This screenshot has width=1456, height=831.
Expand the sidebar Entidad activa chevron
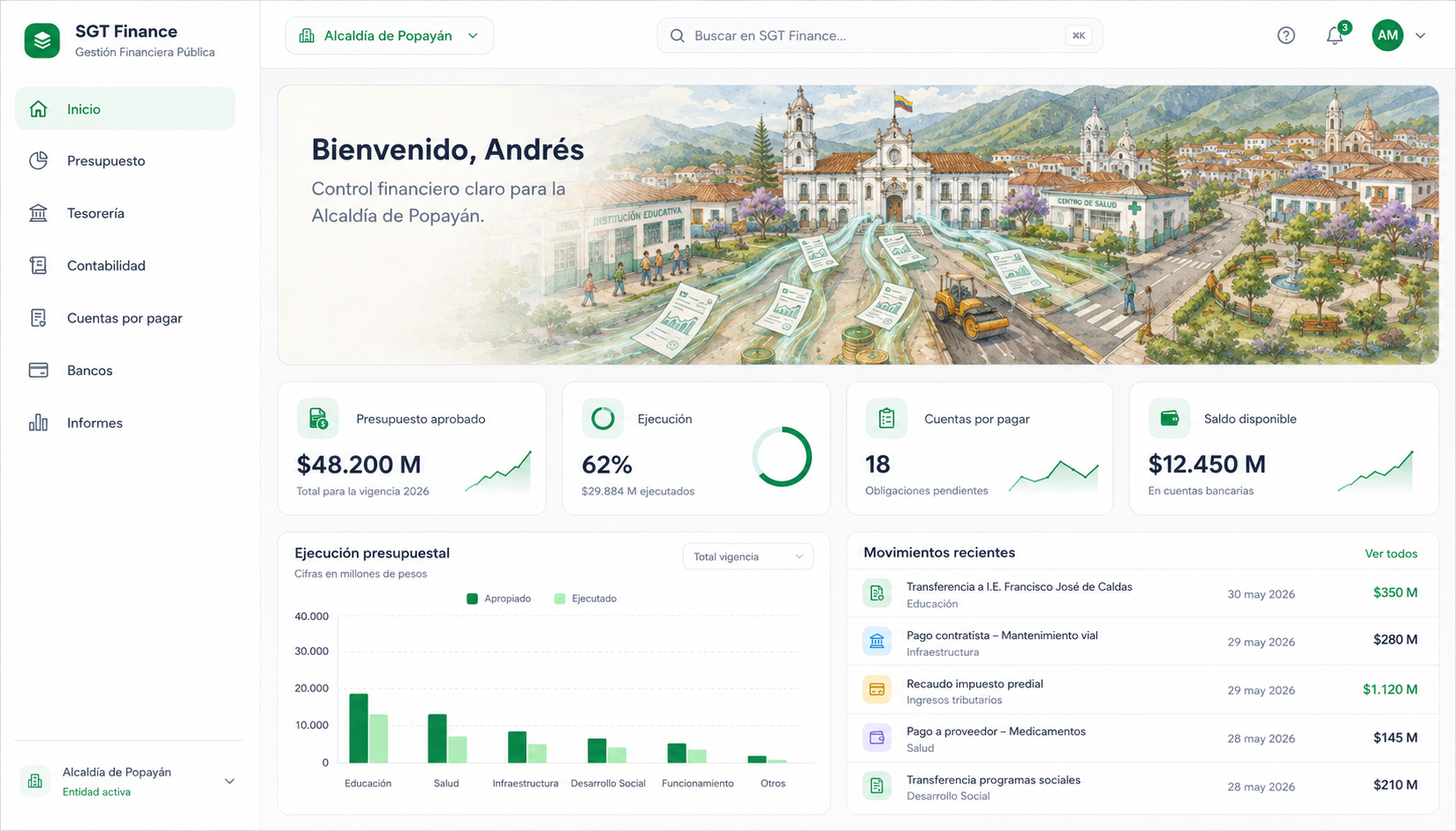pyautogui.click(x=230, y=781)
